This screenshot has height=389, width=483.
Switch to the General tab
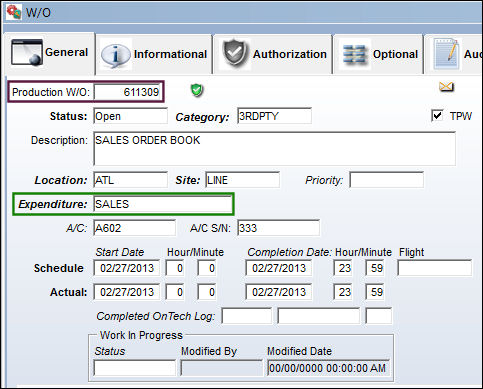tap(49, 53)
